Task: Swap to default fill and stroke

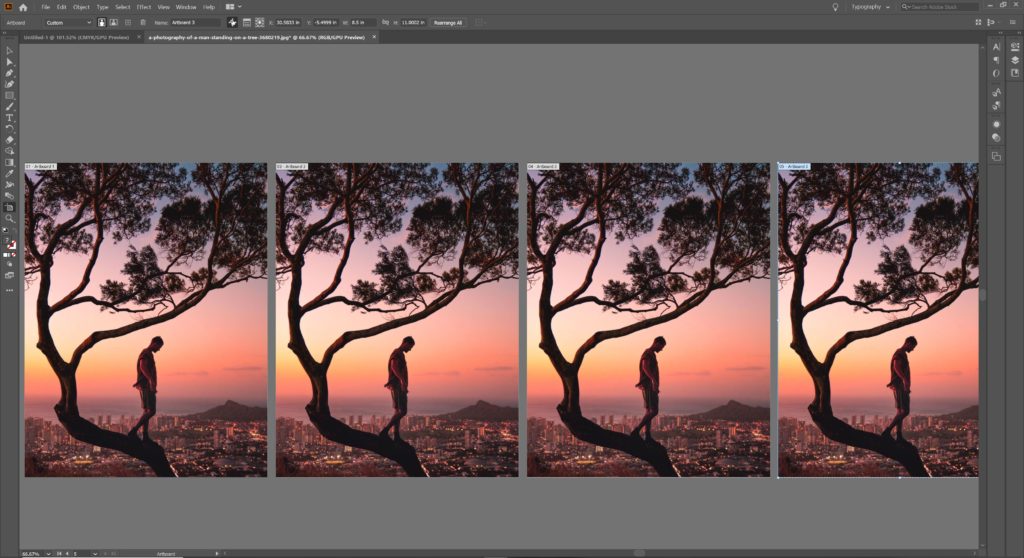Action: 6,231
